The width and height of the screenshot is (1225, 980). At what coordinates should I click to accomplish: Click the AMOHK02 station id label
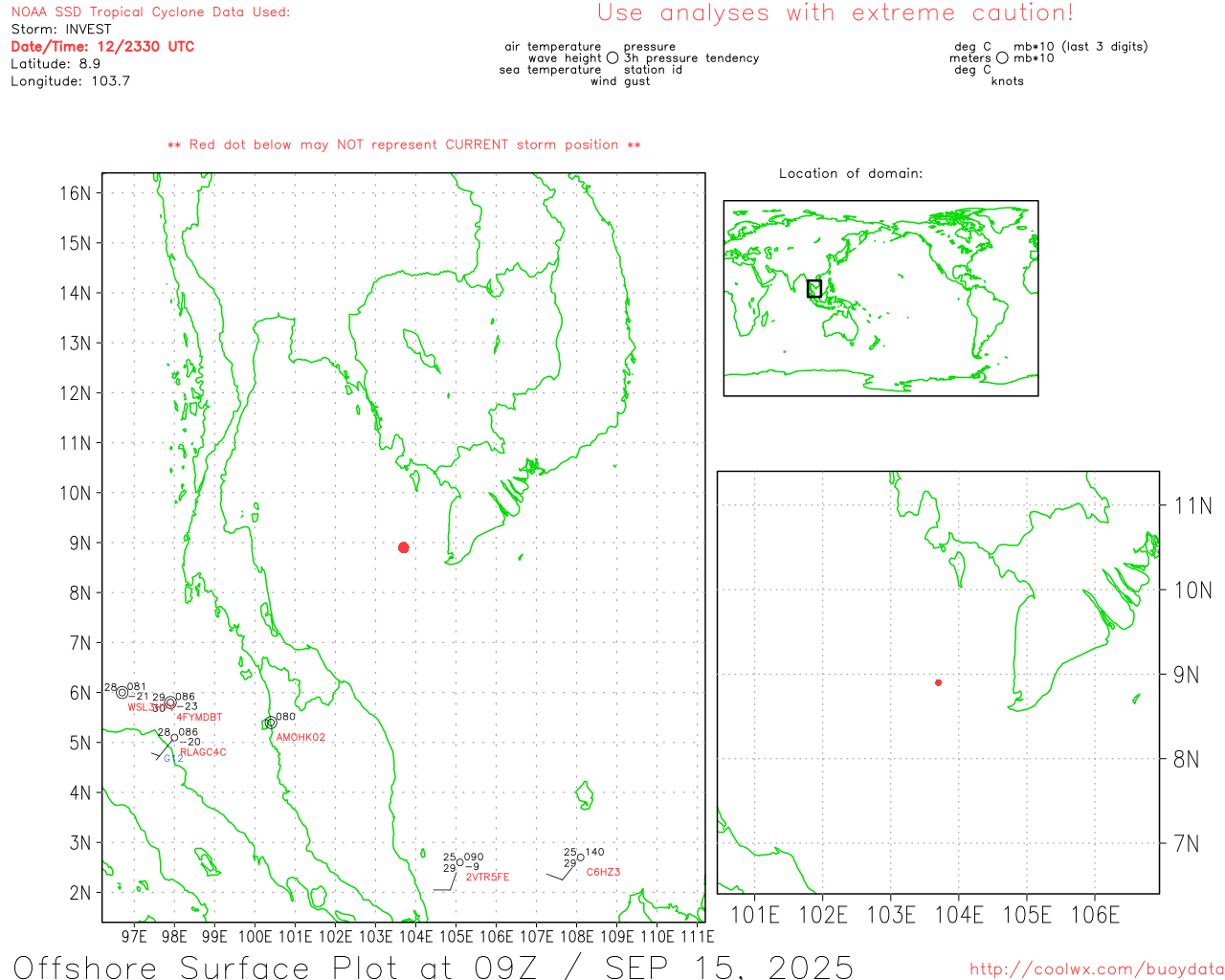[301, 738]
